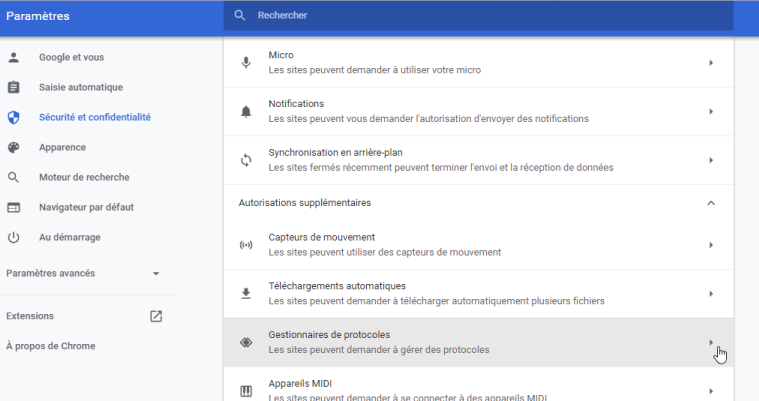Expand the Paramètres avancés dropdown arrow
Screen dimensions: 759x401
[x=156, y=273]
